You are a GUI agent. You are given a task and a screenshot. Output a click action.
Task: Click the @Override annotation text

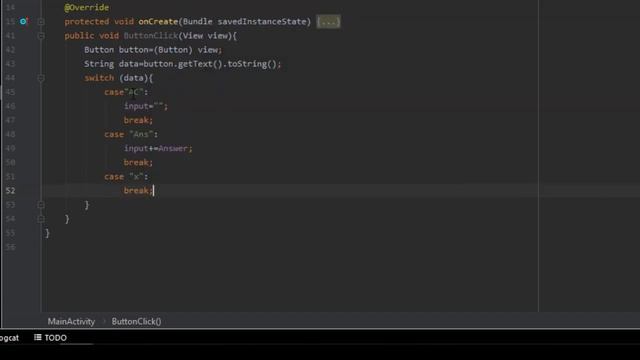tap(87, 7)
